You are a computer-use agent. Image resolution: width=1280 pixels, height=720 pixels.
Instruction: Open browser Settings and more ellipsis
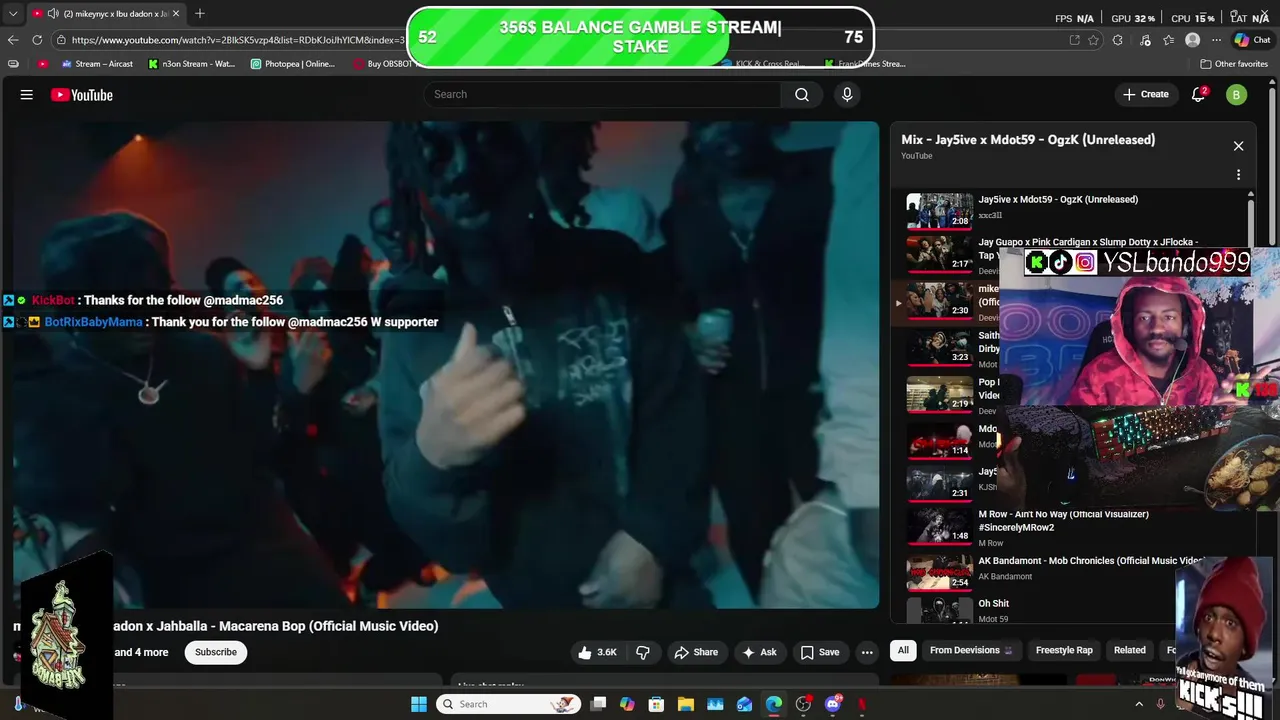tap(1217, 40)
